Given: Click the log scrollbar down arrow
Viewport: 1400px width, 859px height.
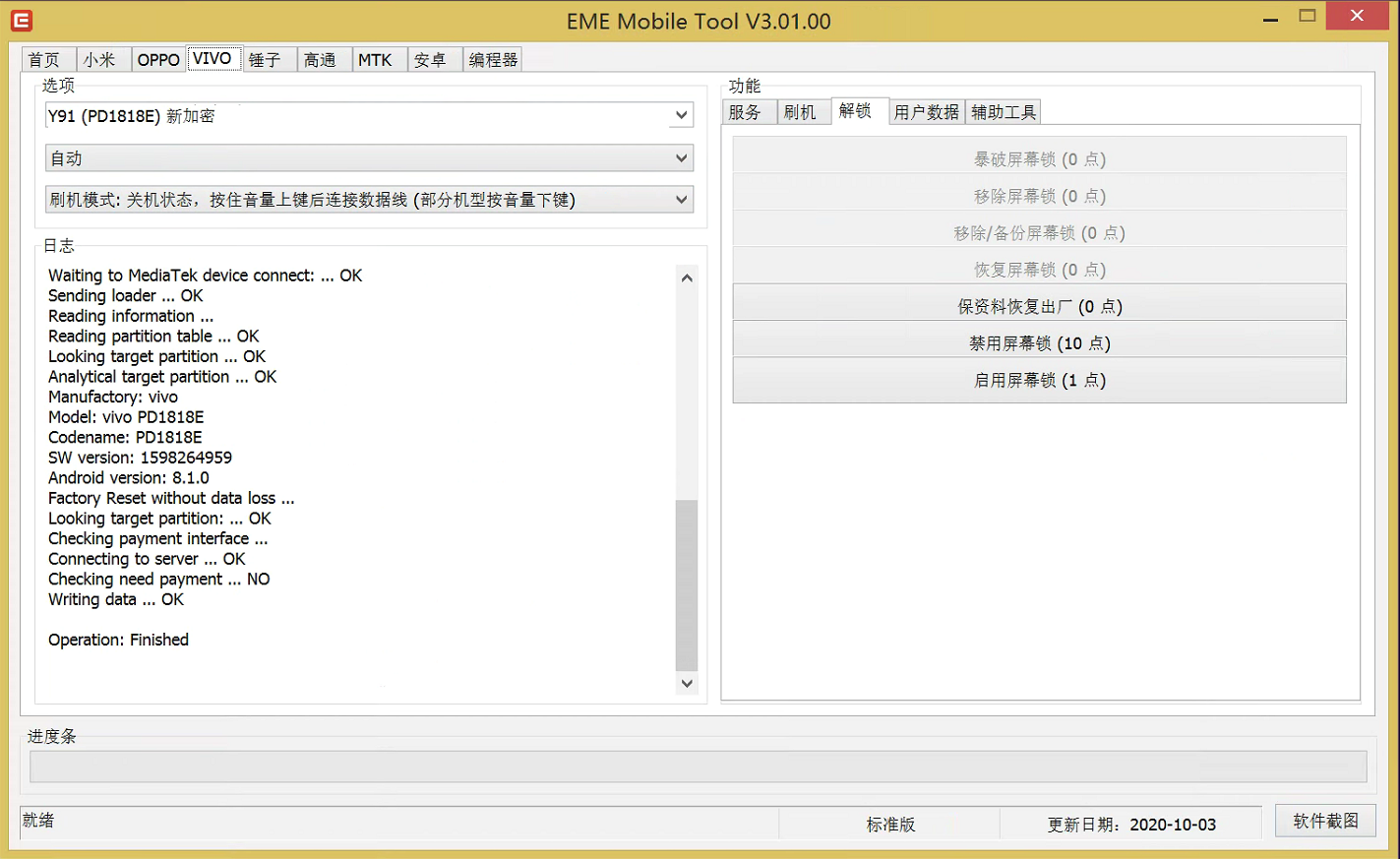Looking at the screenshot, I should point(687,683).
